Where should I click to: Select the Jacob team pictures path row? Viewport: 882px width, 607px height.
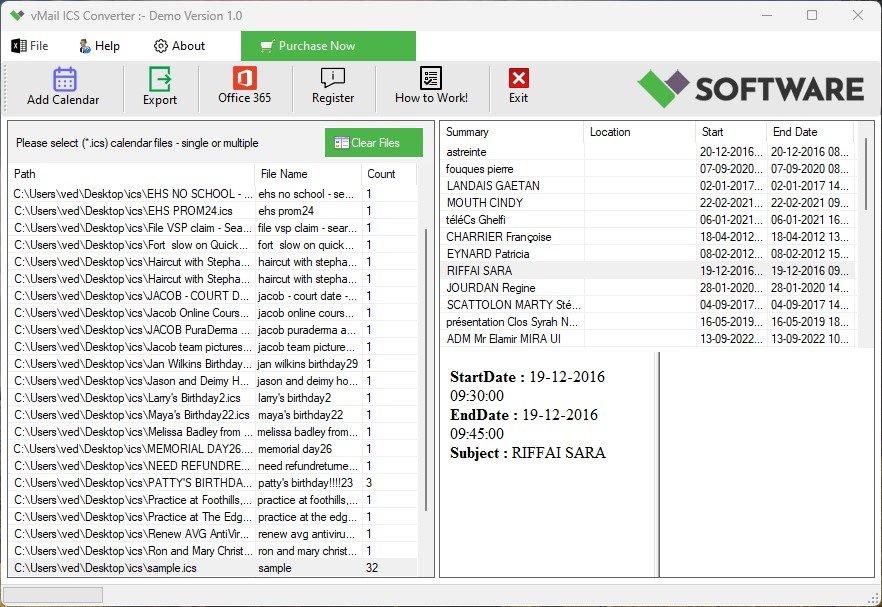tap(213, 347)
